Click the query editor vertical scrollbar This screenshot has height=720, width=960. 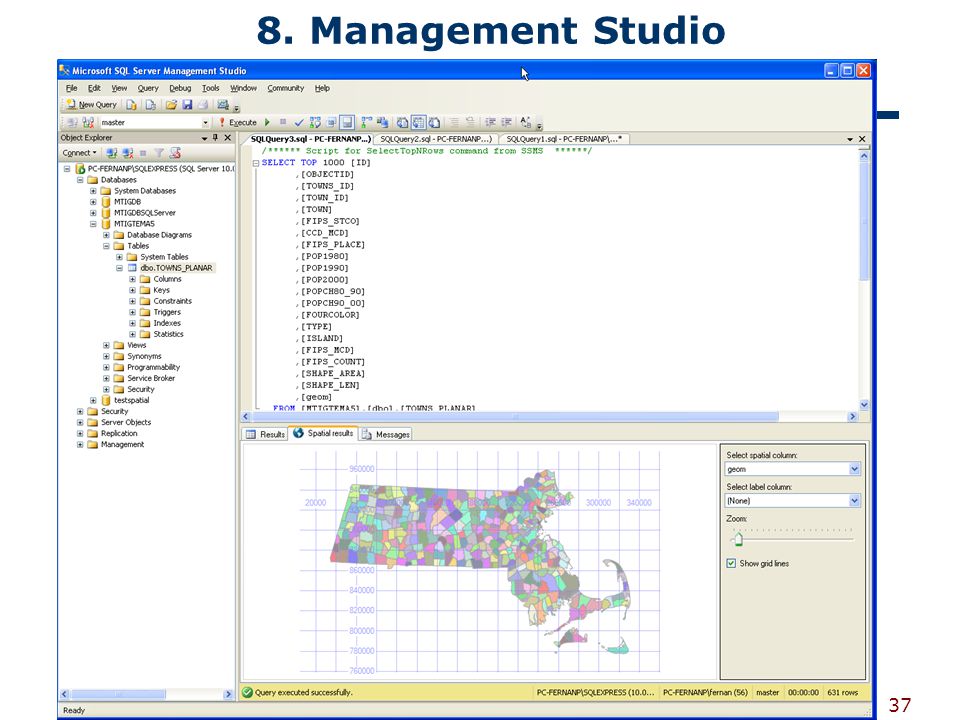pos(864,221)
